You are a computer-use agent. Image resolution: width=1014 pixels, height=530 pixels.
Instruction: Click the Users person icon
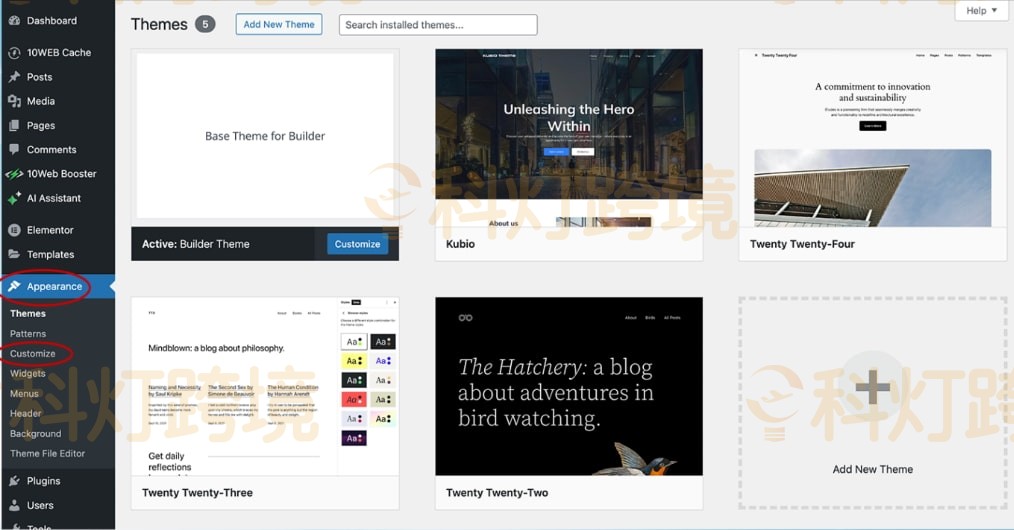(14, 506)
